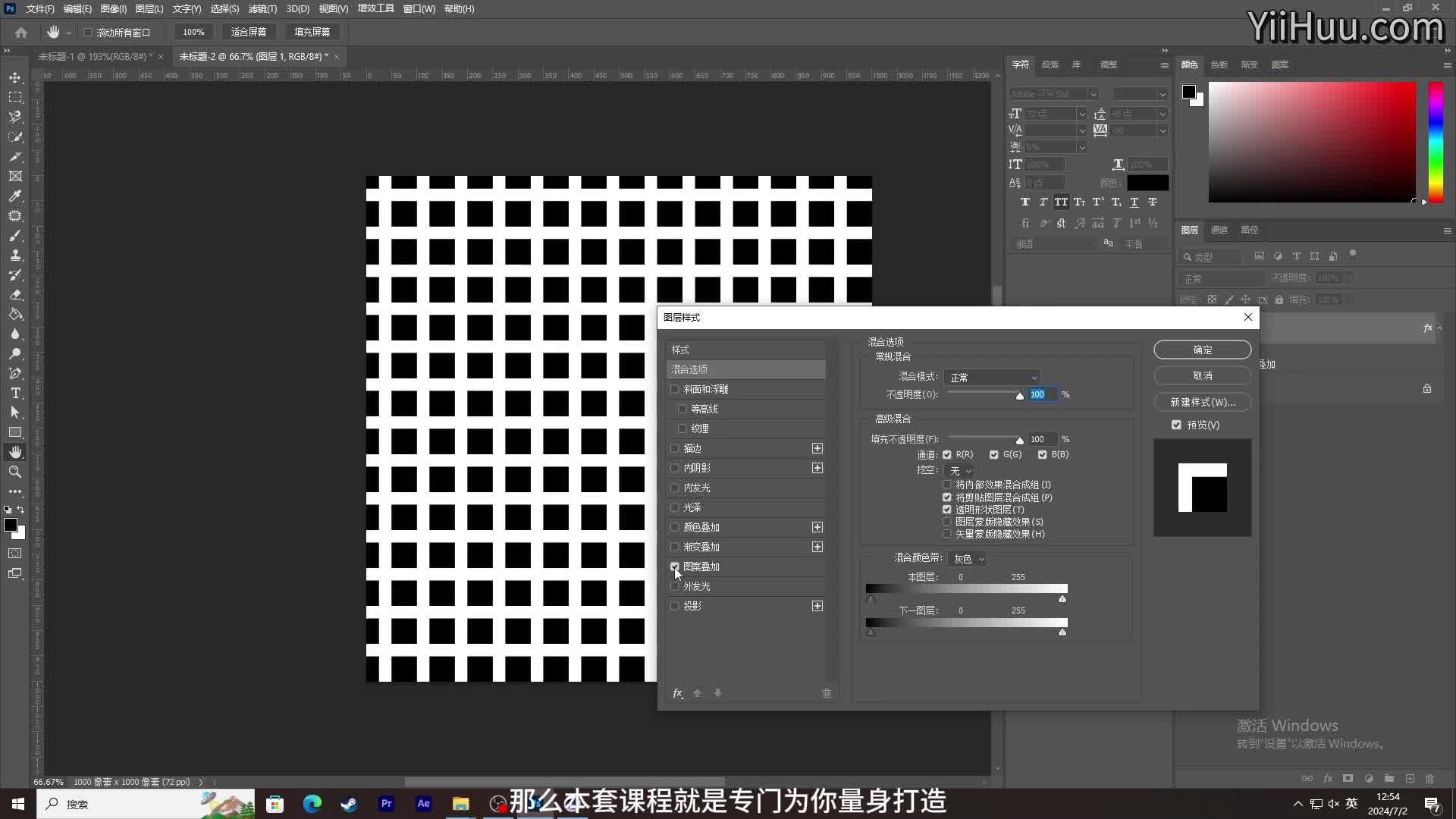Enable Bevel and Emboss (斜面和浮雕) checkbox
The image size is (1456, 819).
click(x=675, y=389)
